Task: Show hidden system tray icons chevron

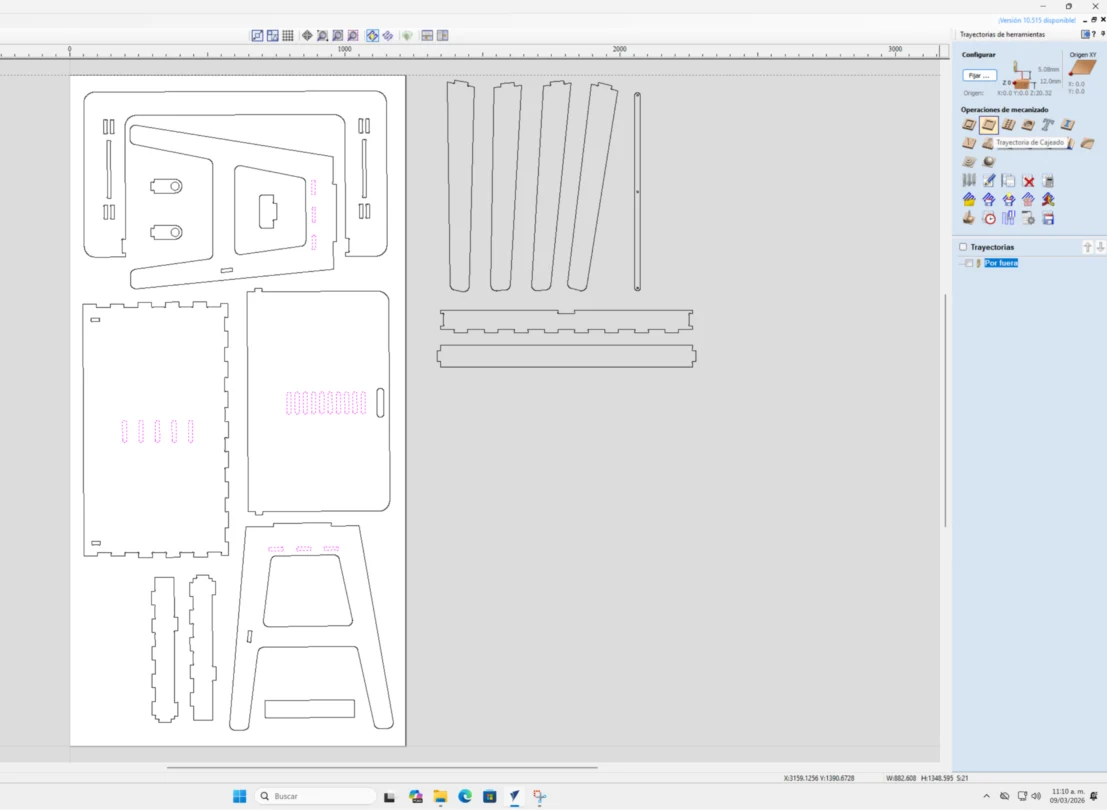Action: (986, 796)
